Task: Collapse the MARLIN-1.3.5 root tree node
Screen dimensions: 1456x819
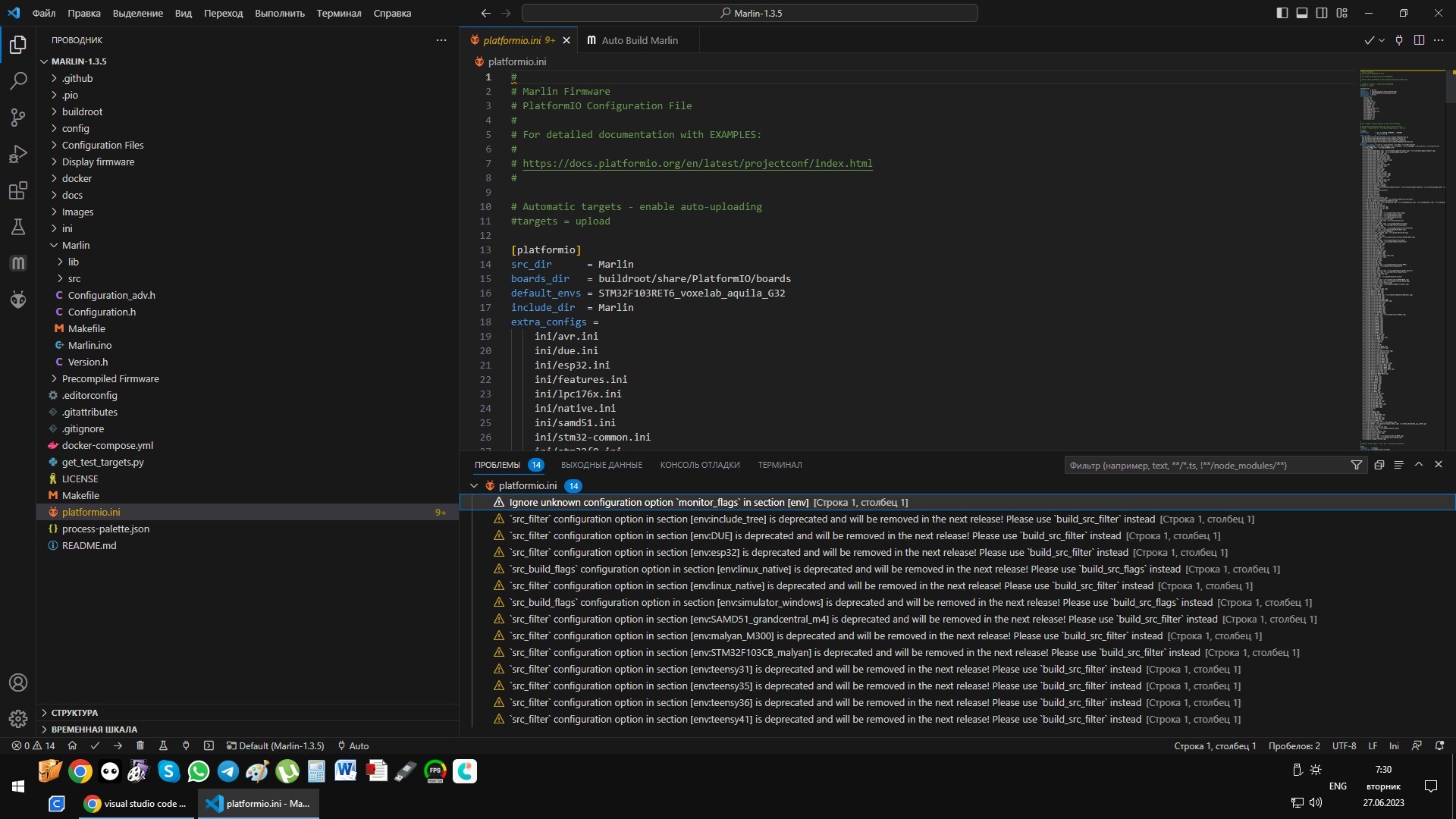Action: pyautogui.click(x=45, y=60)
